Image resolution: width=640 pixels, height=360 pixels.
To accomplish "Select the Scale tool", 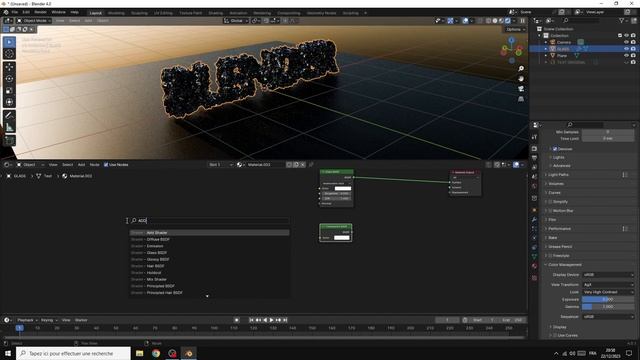I will (x=9, y=90).
